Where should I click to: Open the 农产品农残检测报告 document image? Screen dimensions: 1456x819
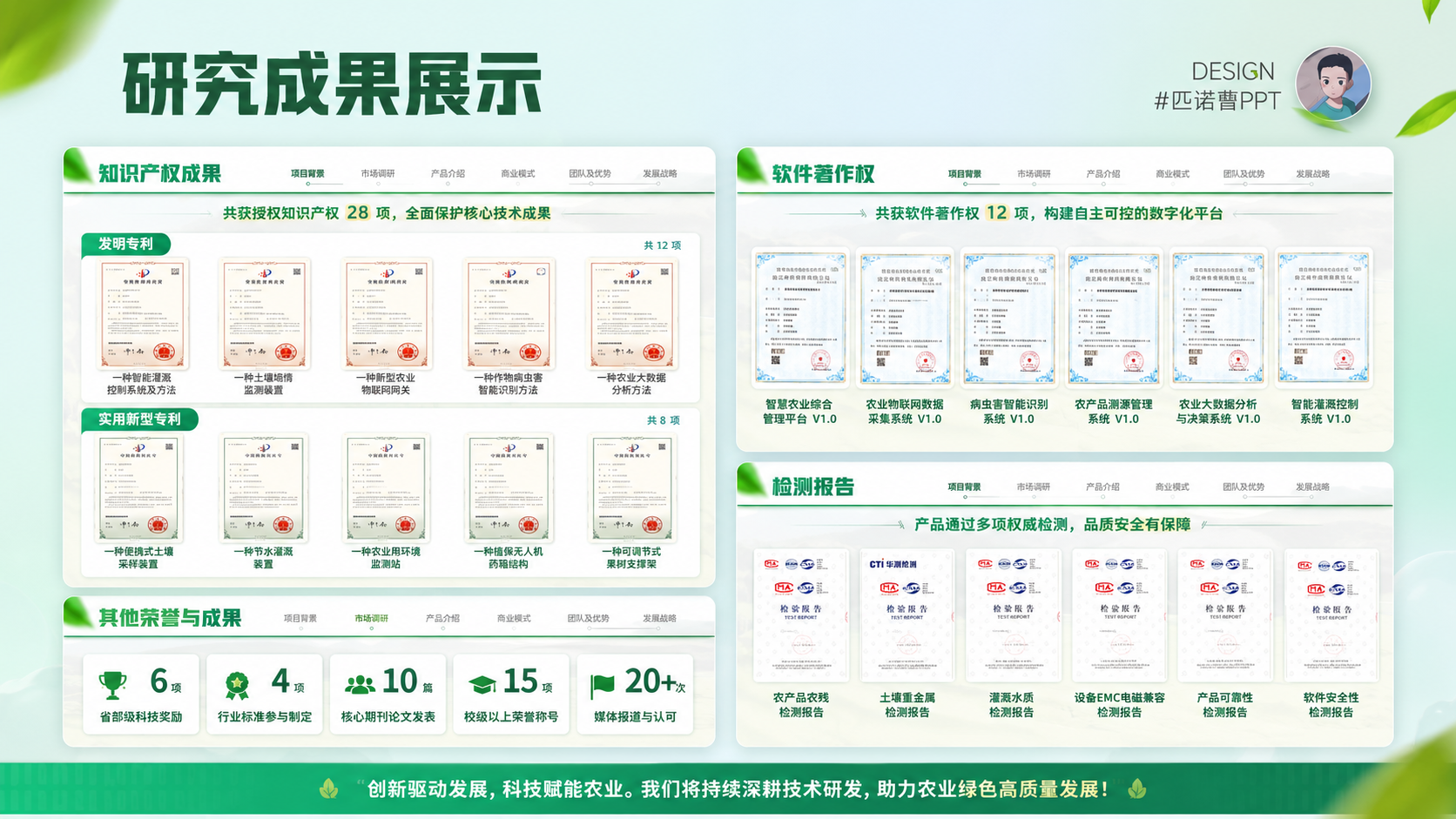pos(800,614)
